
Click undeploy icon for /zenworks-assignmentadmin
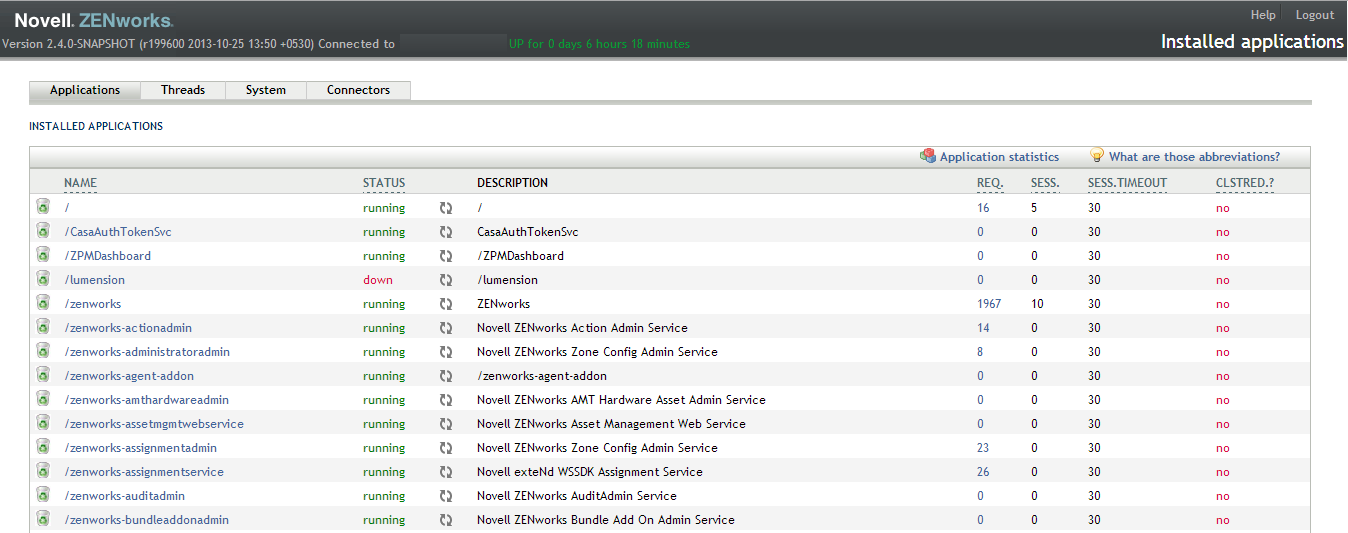[x=43, y=447]
